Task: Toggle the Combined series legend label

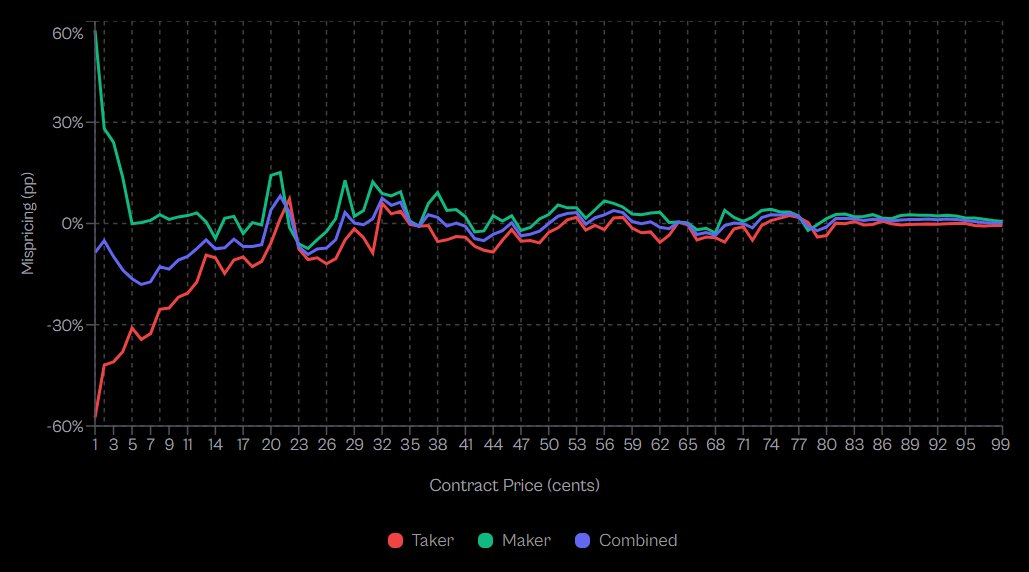Action: tap(637, 541)
